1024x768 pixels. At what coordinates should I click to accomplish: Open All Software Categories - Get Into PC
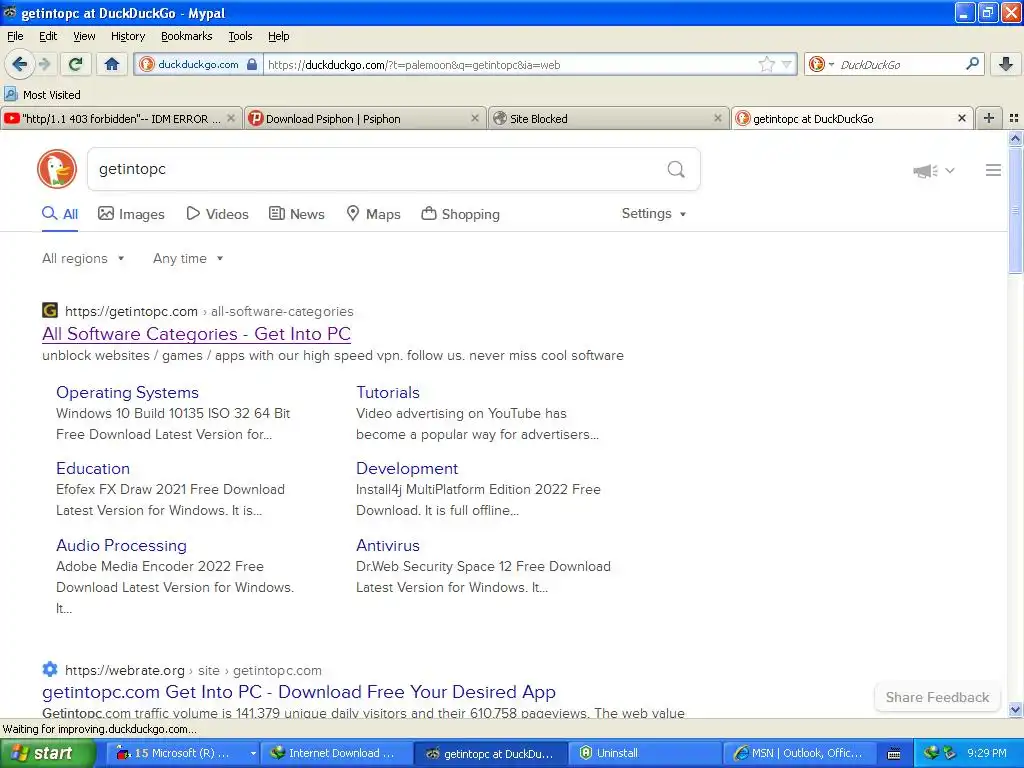(197, 334)
